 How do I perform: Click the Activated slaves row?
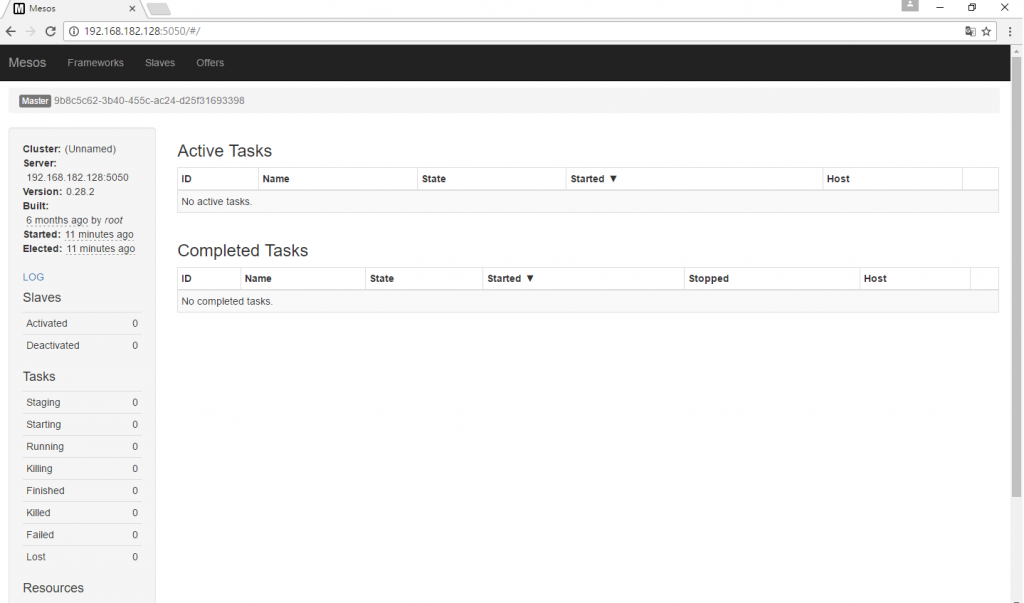pyautogui.click(x=82, y=323)
